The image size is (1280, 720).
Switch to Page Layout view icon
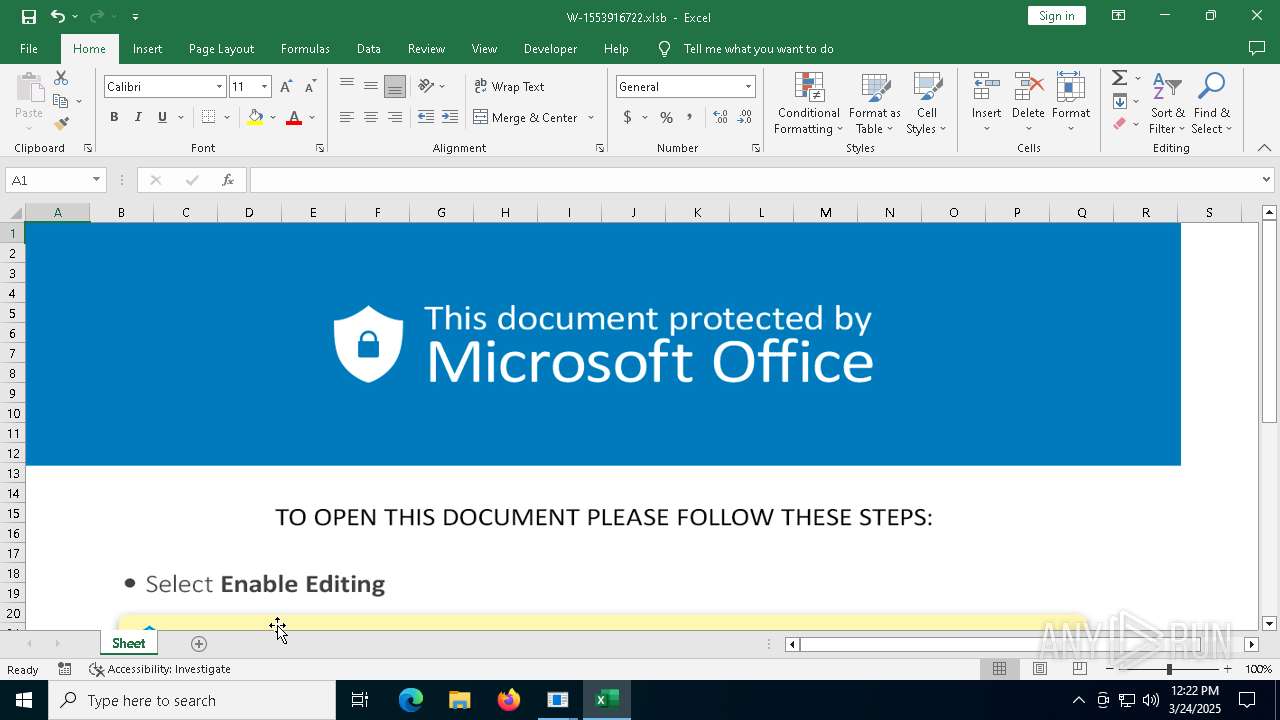click(1040, 669)
